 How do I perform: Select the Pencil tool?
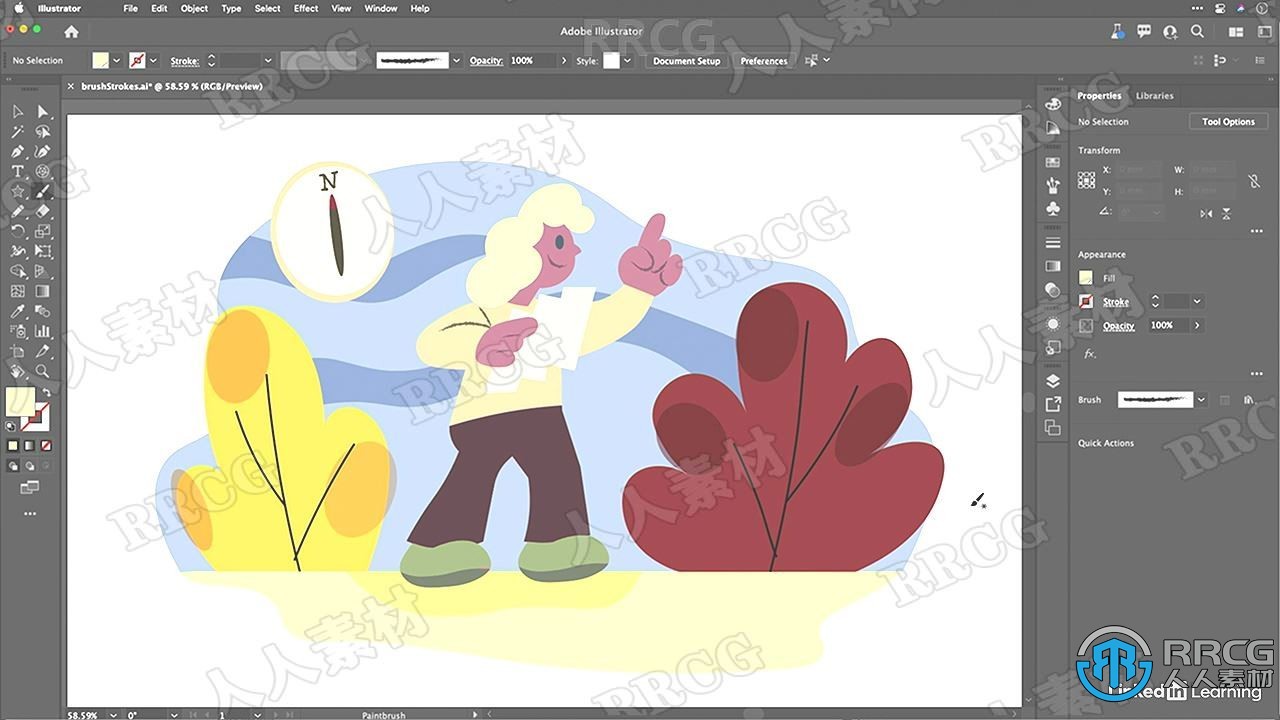click(18, 212)
